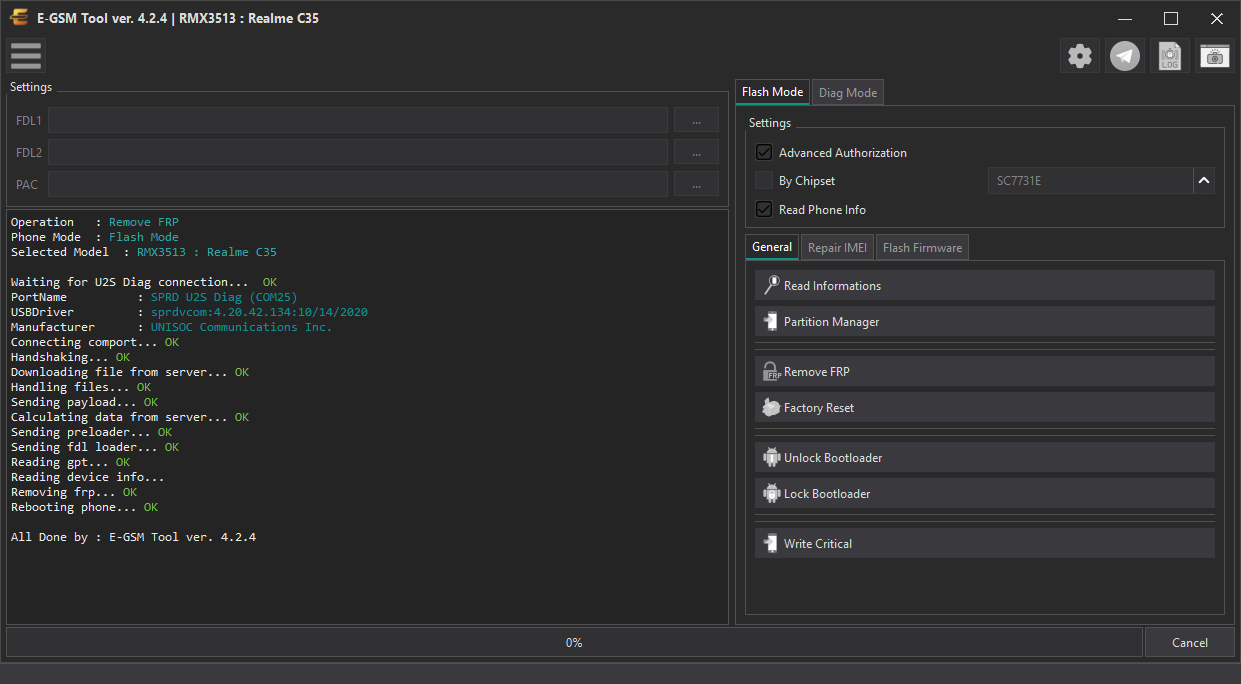Click 'Downloading file from server... OK' line
The height and width of the screenshot is (684, 1241).
point(130,372)
